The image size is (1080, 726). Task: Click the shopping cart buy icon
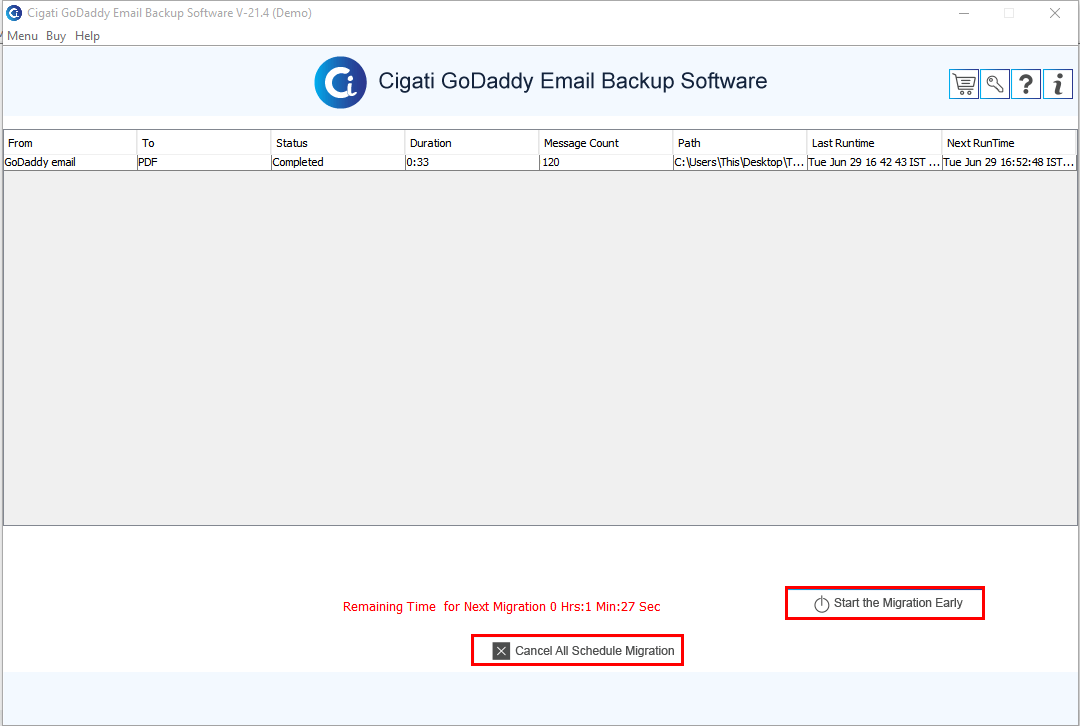[x=964, y=85]
